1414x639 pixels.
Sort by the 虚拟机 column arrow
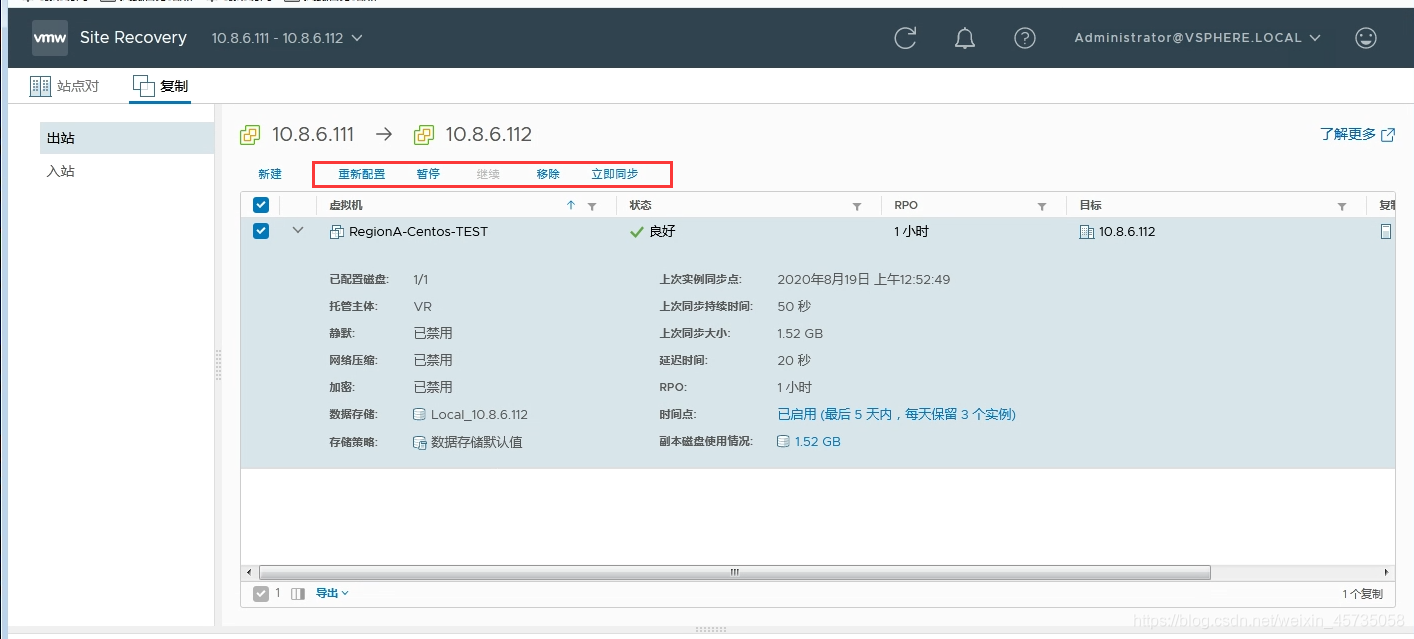[x=571, y=205]
